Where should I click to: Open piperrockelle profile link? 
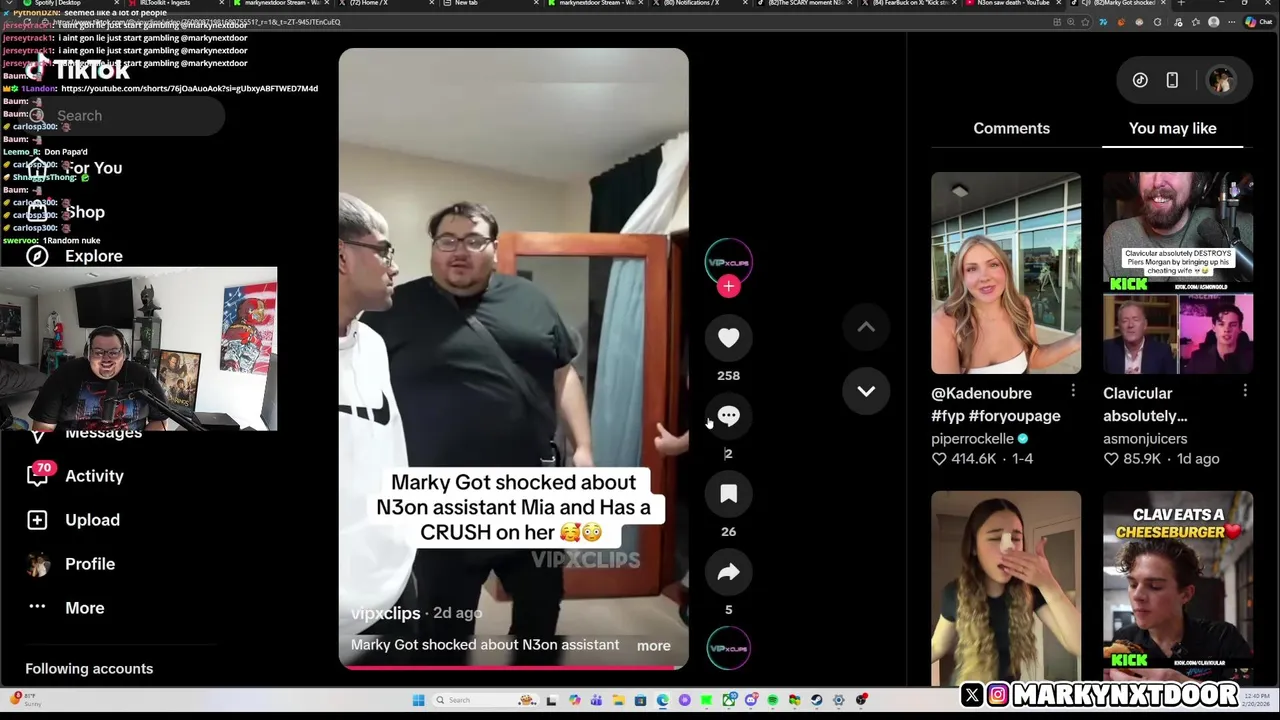click(x=972, y=439)
